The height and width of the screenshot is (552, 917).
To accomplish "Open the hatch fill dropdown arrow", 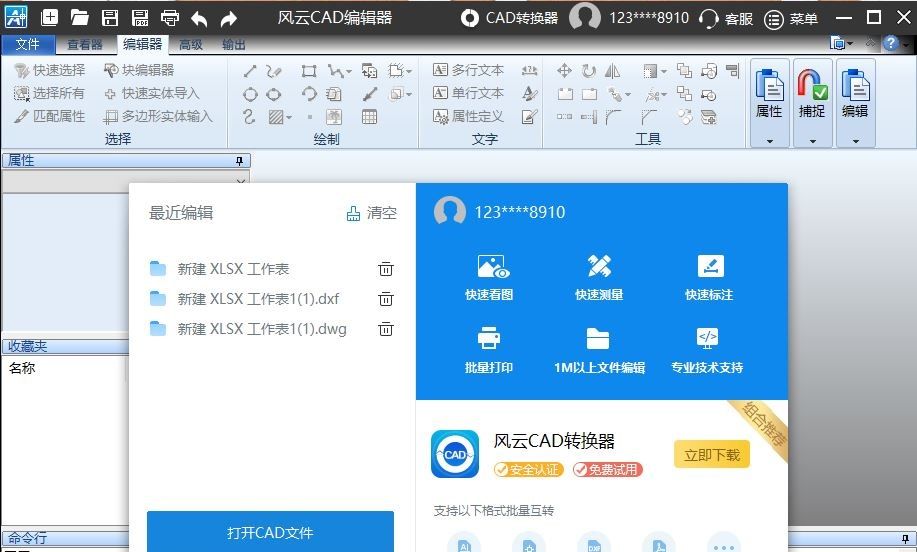I will (x=289, y=118).
